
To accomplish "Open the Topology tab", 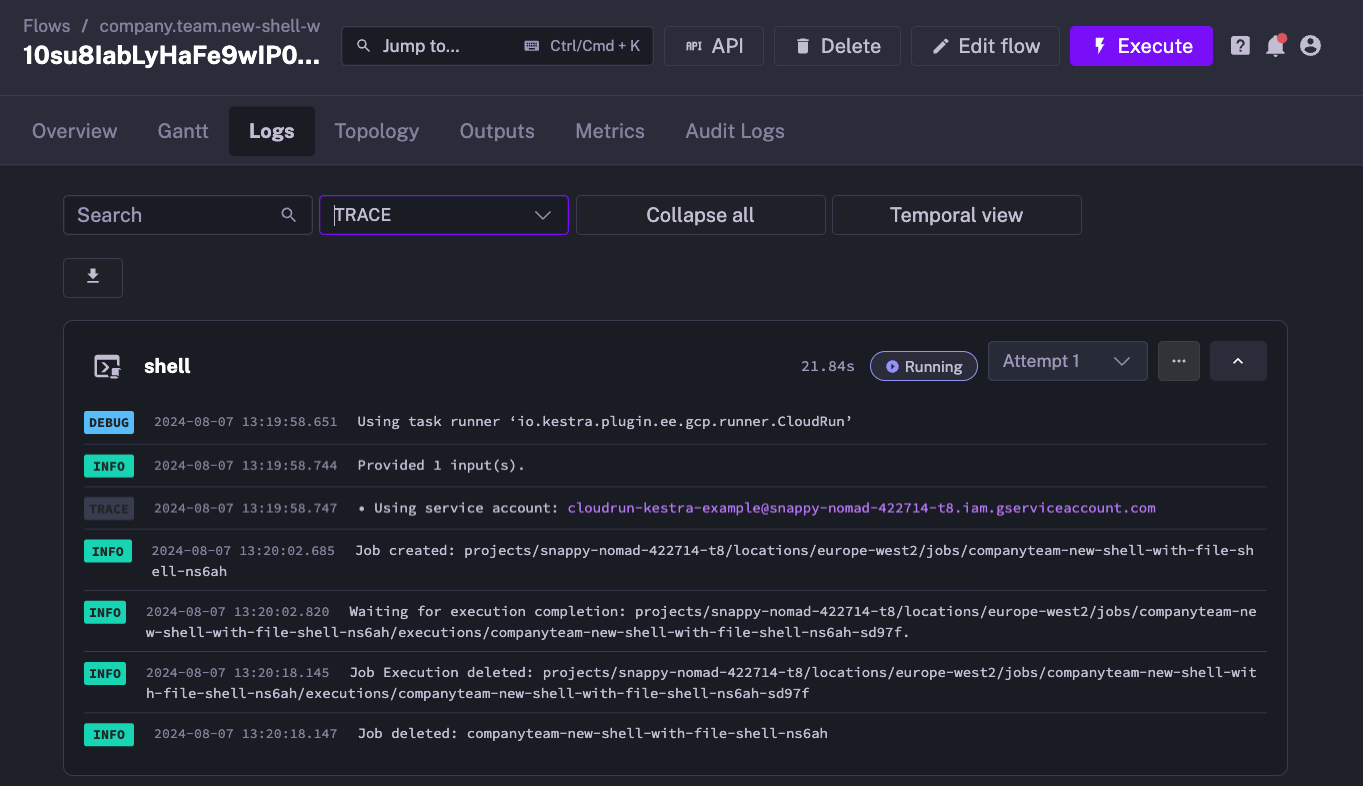I will click(x=376, y=131).
